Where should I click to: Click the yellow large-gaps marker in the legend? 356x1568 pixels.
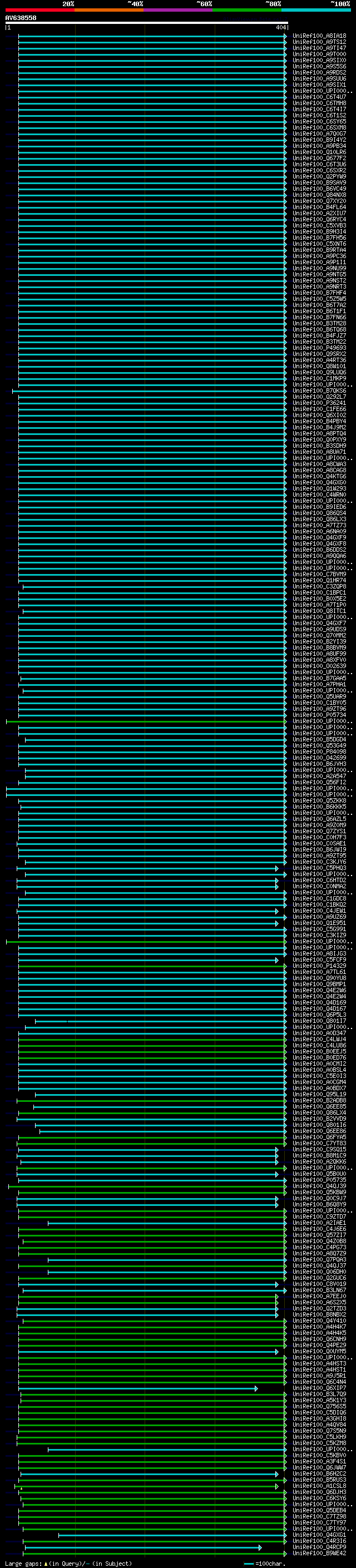tap(46, 1563)
